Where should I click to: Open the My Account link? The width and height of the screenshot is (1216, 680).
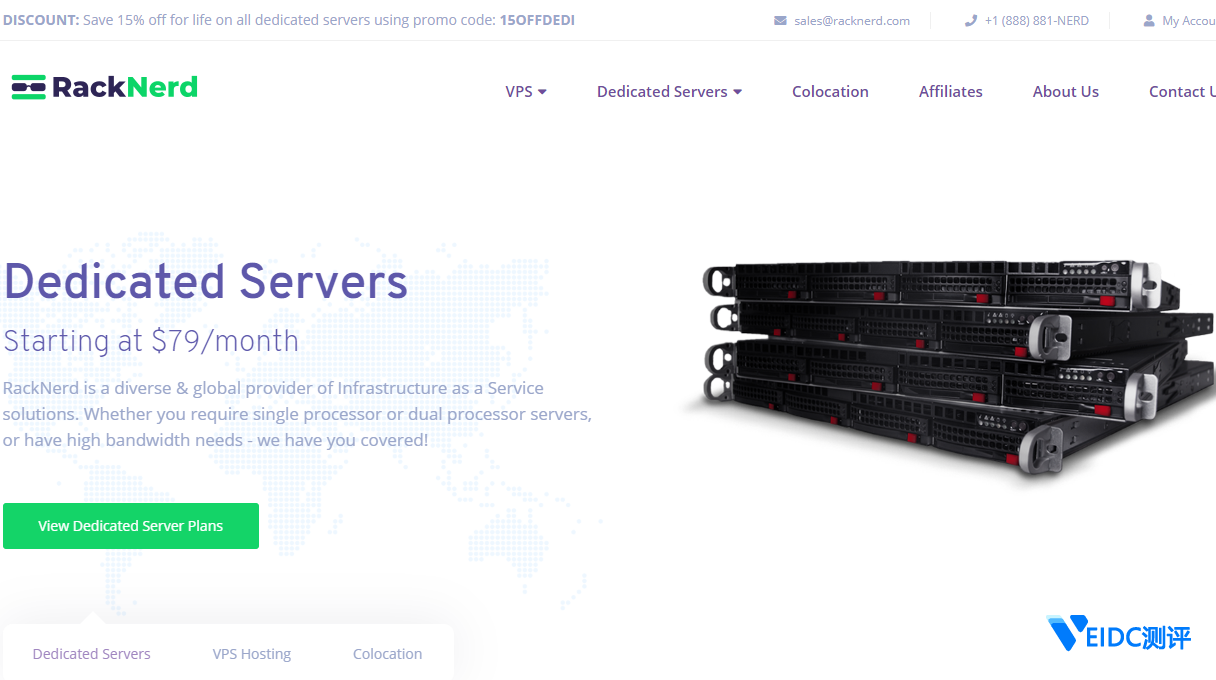tap(1188, 21)
